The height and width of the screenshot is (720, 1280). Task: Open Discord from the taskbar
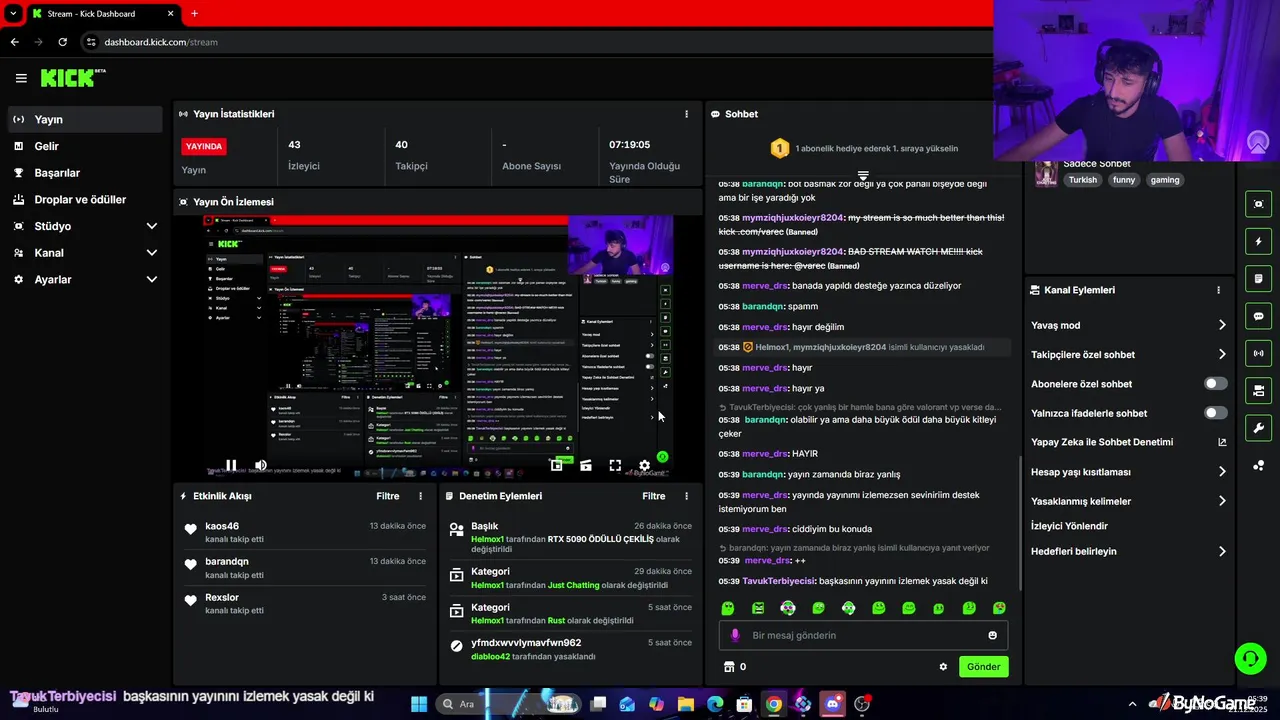pos(832,704)
